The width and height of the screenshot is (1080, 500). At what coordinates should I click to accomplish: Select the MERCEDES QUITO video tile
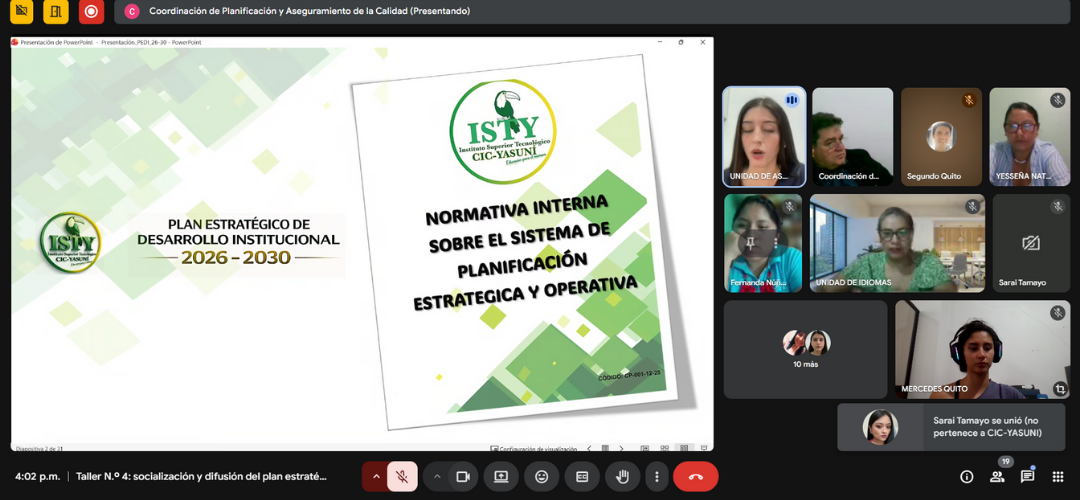coord(982,349)
